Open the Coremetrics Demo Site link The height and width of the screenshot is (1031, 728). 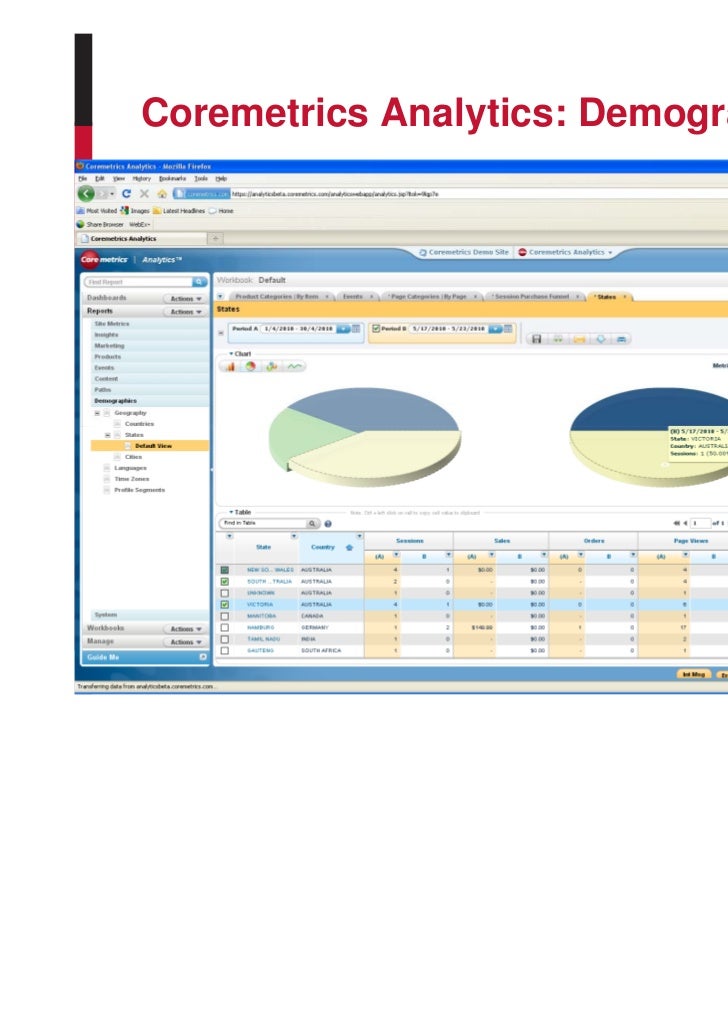[x=464, y=252]
